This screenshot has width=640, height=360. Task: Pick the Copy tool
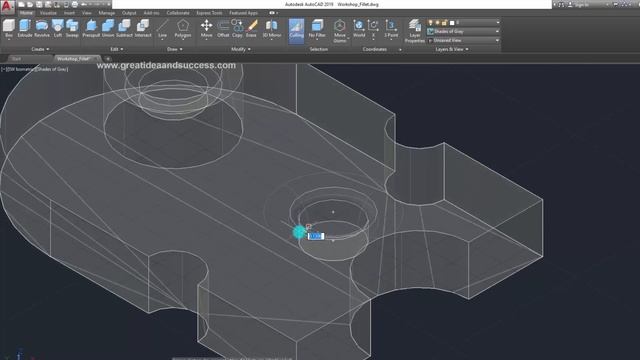click(237, 28)
